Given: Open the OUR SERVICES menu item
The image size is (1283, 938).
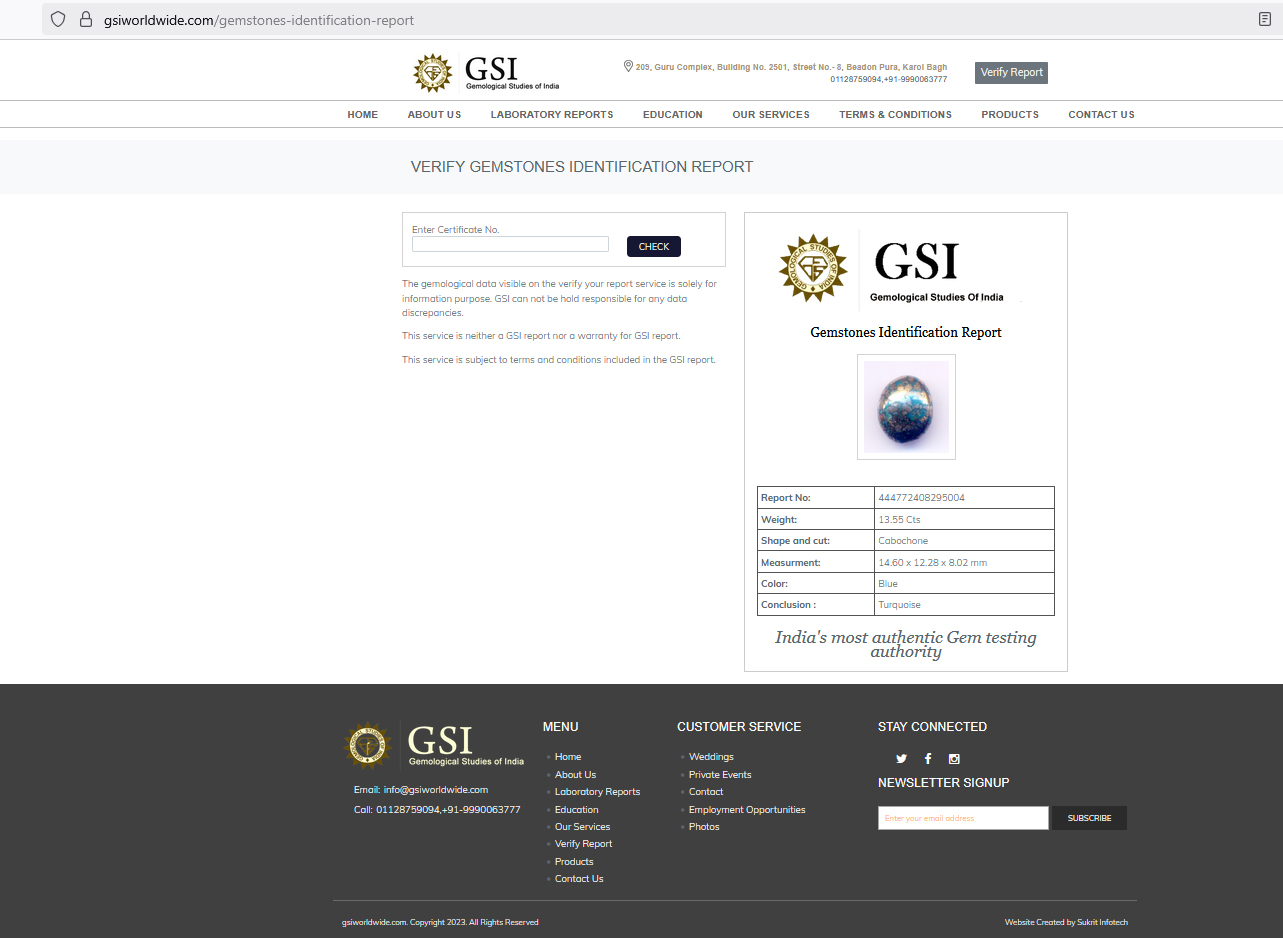Looking at the screenshot, I should coord(771,115).
